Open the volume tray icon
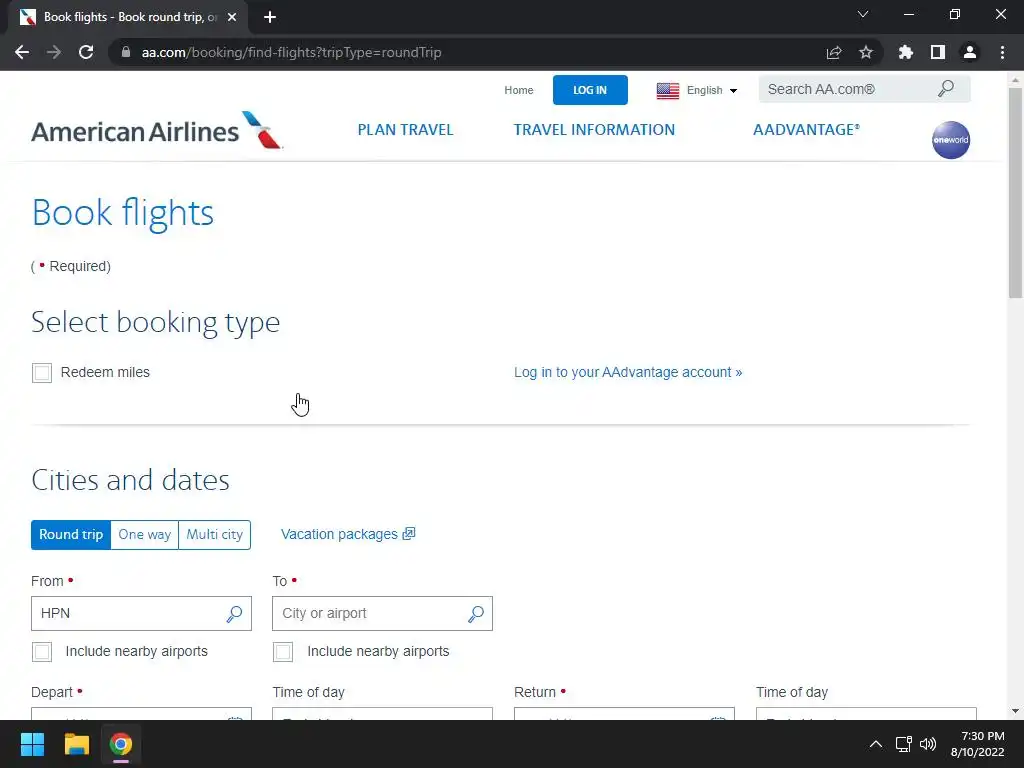This screenshot has width=1024, height=768. 927,744
